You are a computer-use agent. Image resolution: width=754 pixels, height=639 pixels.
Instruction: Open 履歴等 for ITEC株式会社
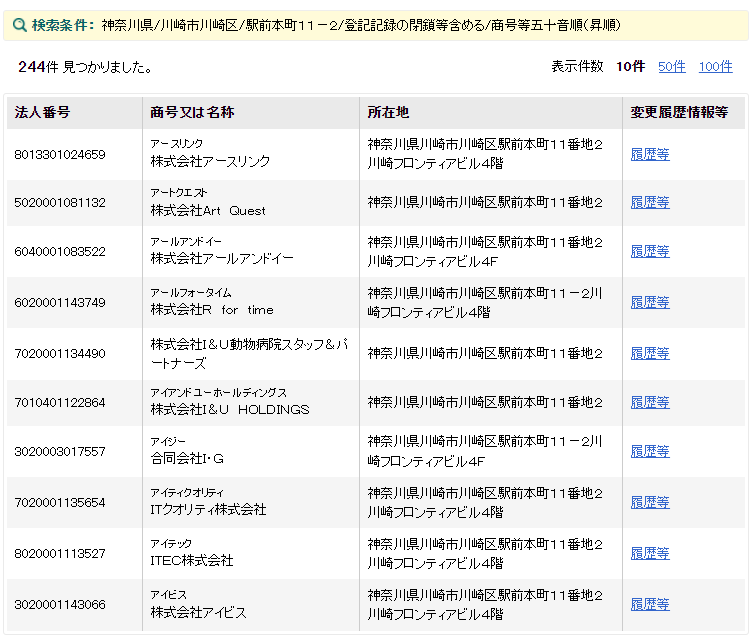point(650,553)
